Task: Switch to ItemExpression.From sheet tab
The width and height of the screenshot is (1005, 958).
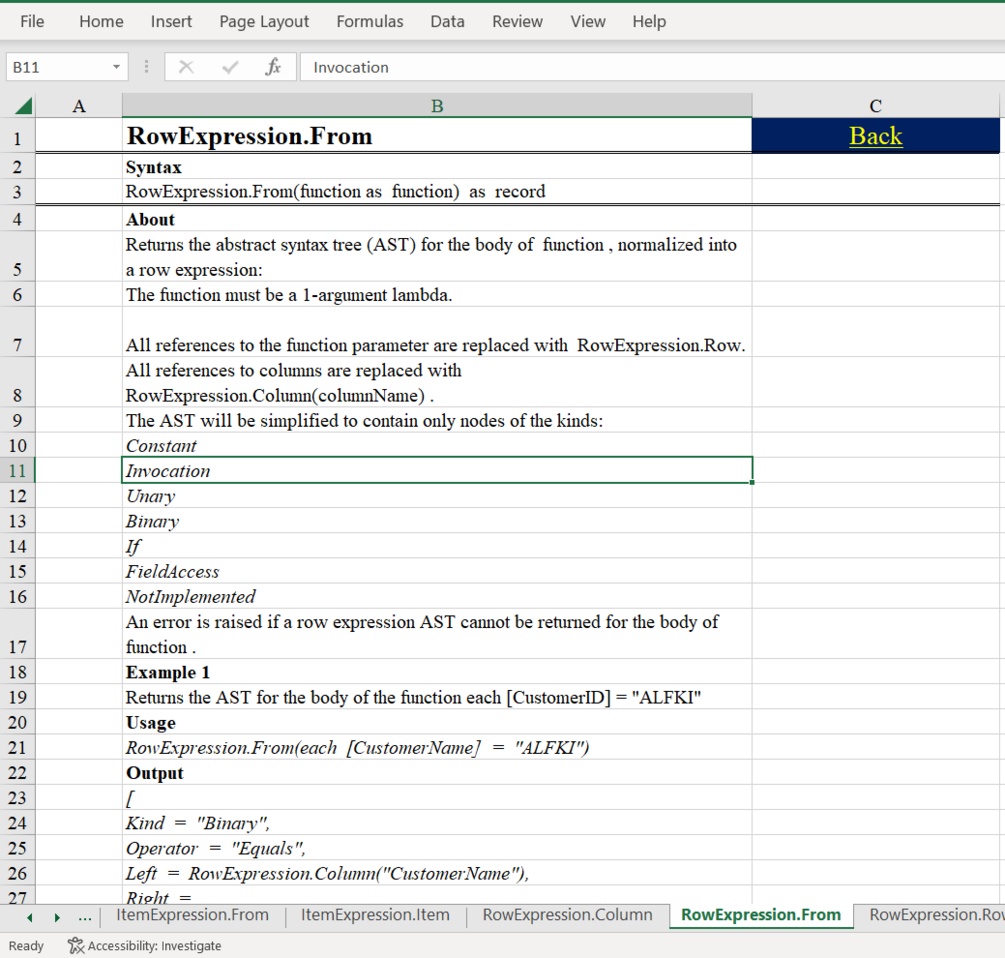Action: (x=192, y=914)
